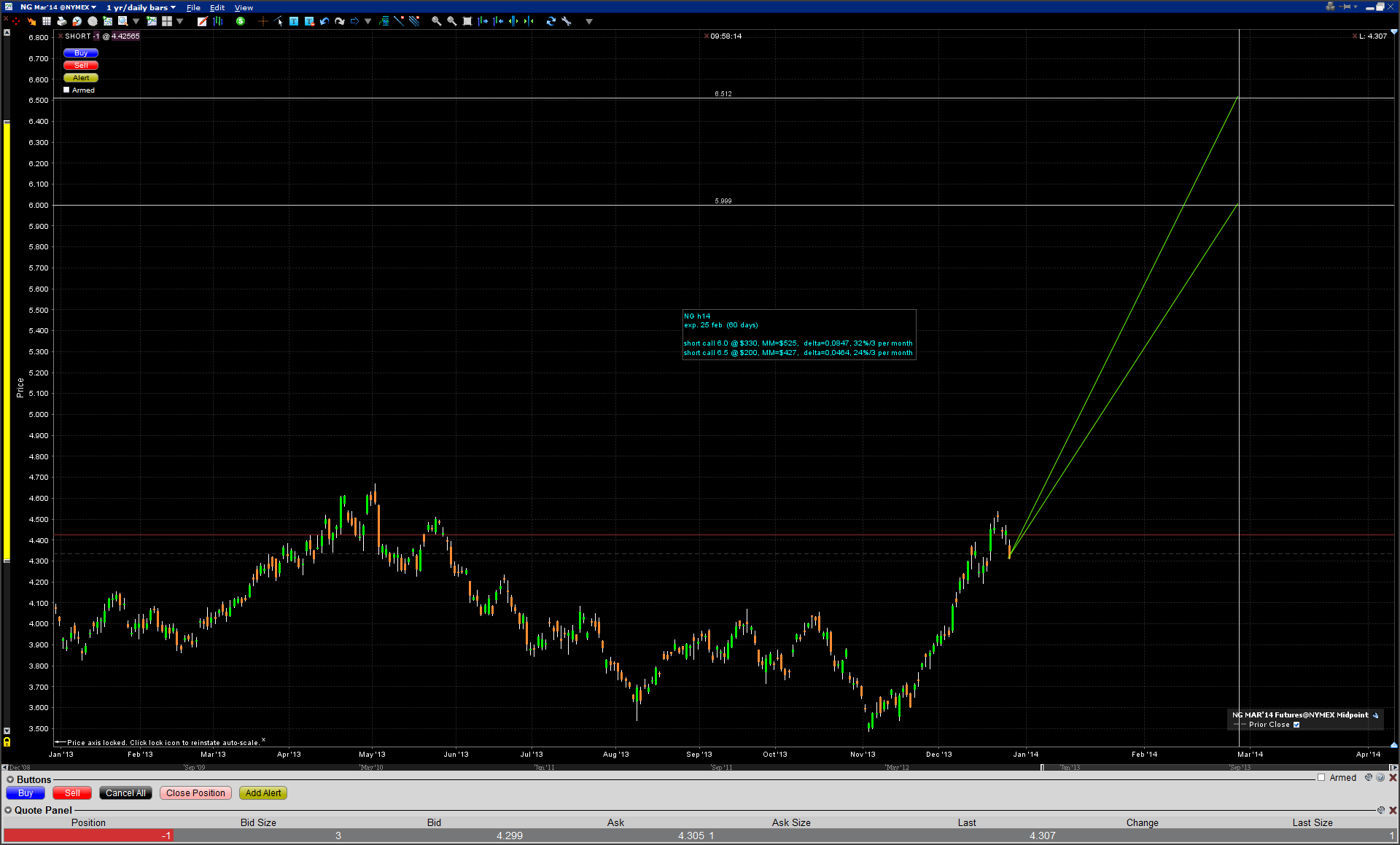
Task: Collapse the Quote Panel expander
Action: coord(8,810)
